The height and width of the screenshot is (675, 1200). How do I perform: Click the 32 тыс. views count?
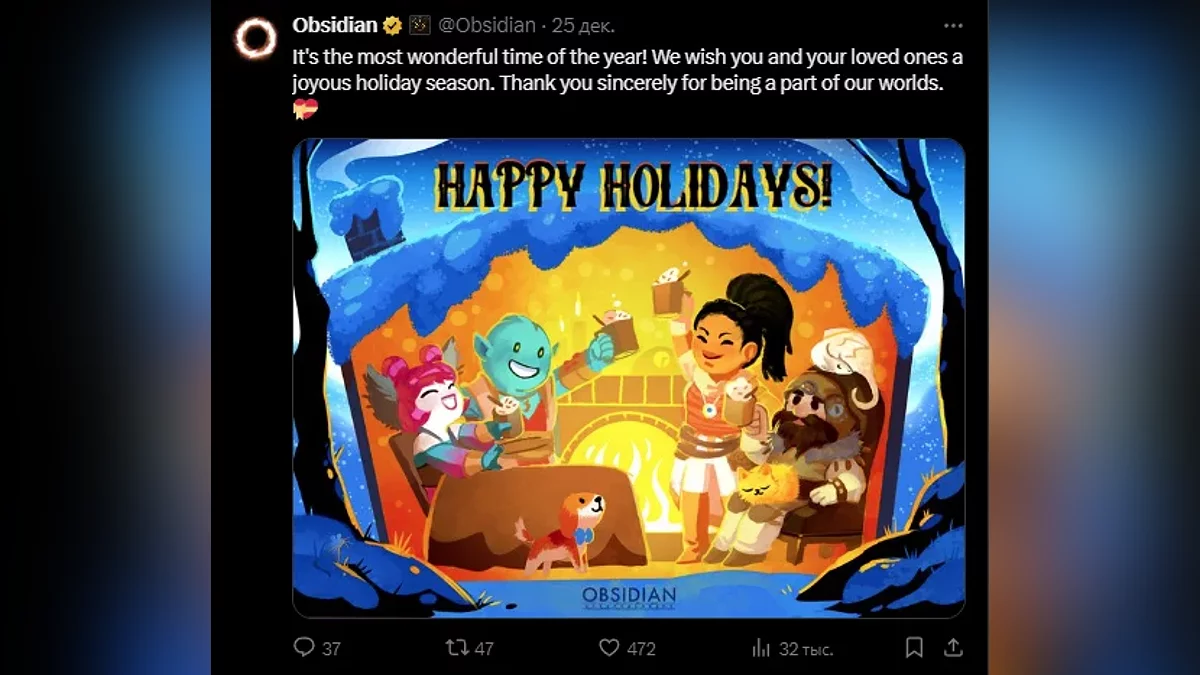pos(806,648)
